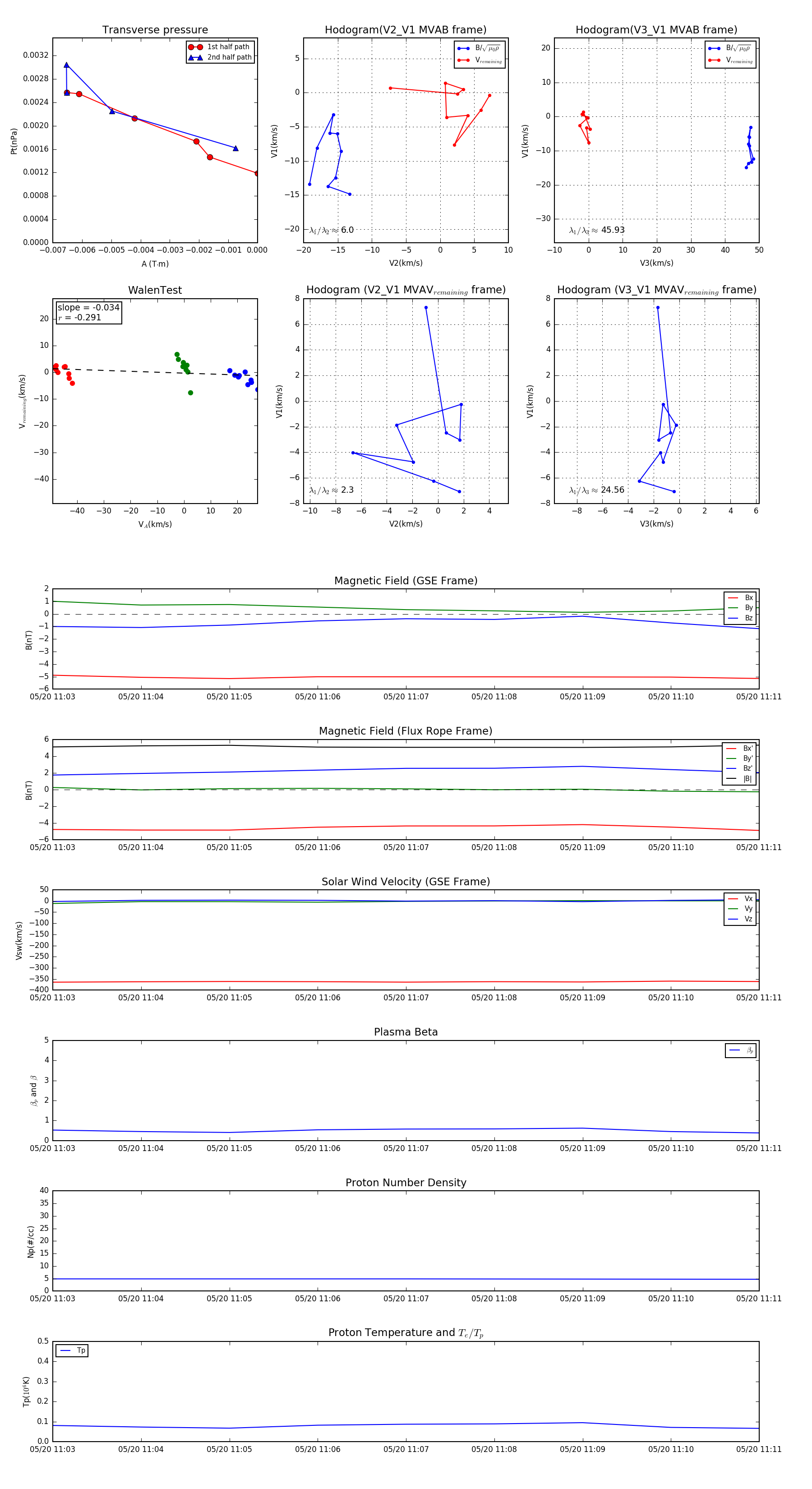The width and height of the screenshot is (812, 1489).
Task: Select the 'Vx' entry in velocity legend
Action: pos(740,898)
